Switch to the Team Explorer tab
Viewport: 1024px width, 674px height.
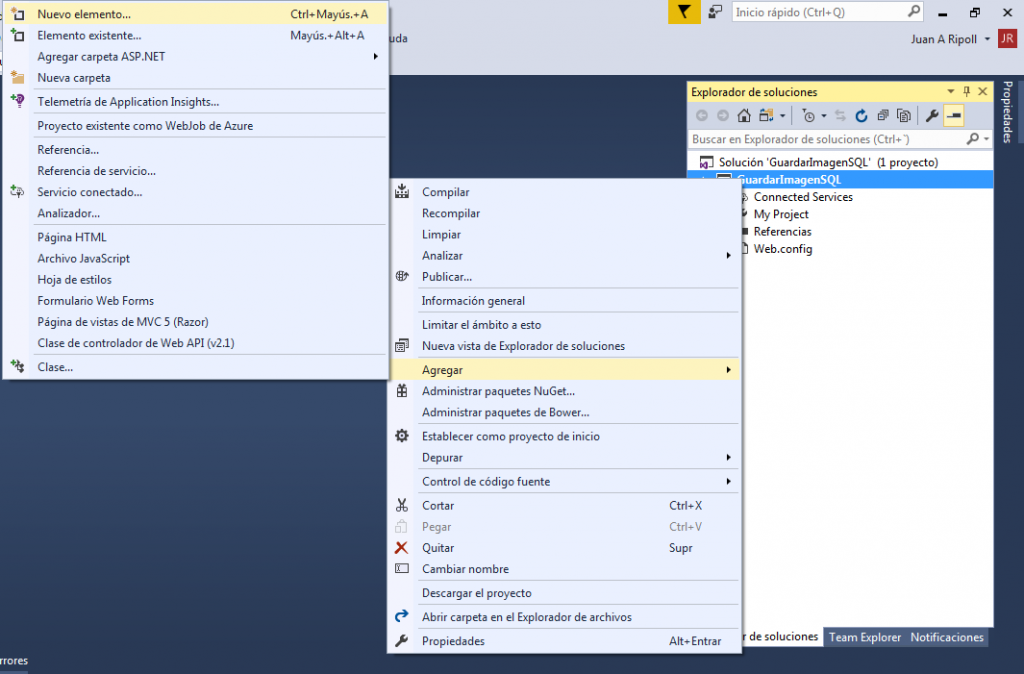click(x=865, y=637)
